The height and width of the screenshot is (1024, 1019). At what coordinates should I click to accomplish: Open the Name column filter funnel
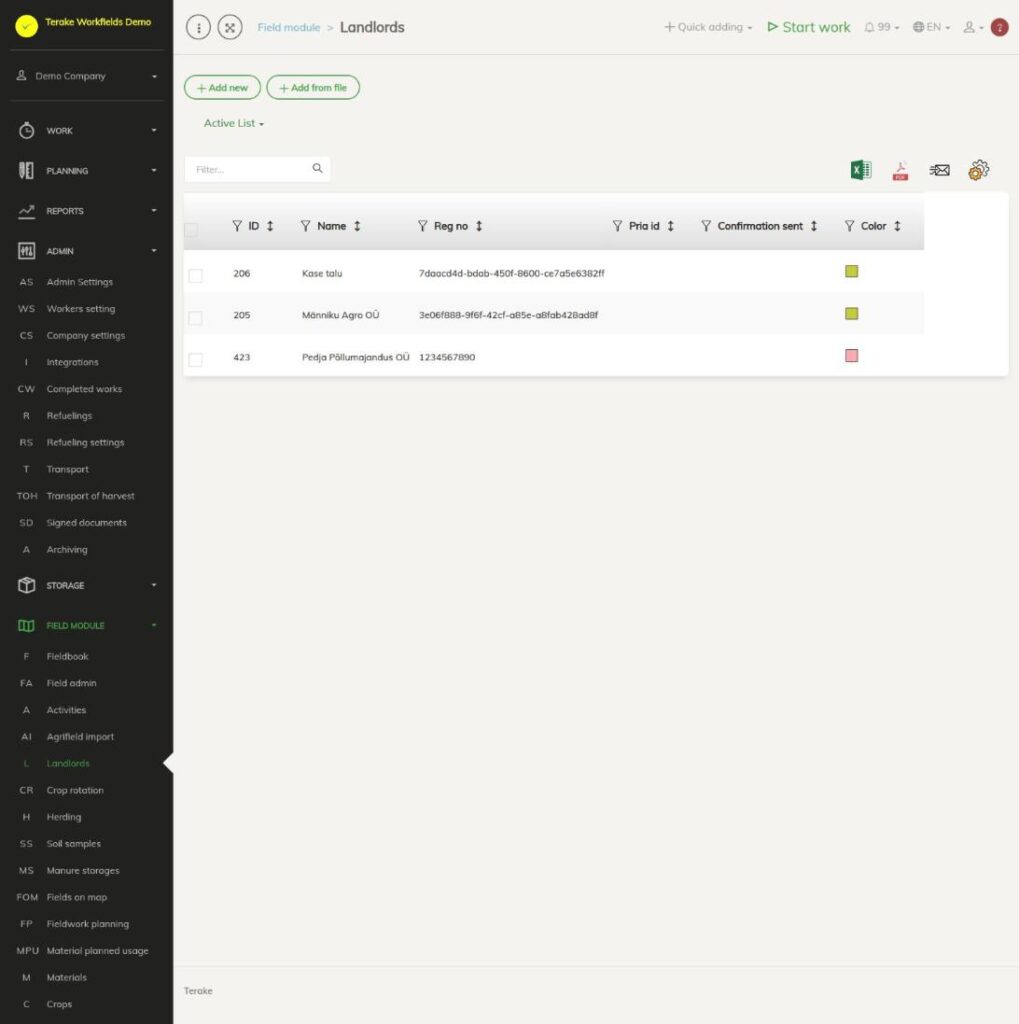305,226
